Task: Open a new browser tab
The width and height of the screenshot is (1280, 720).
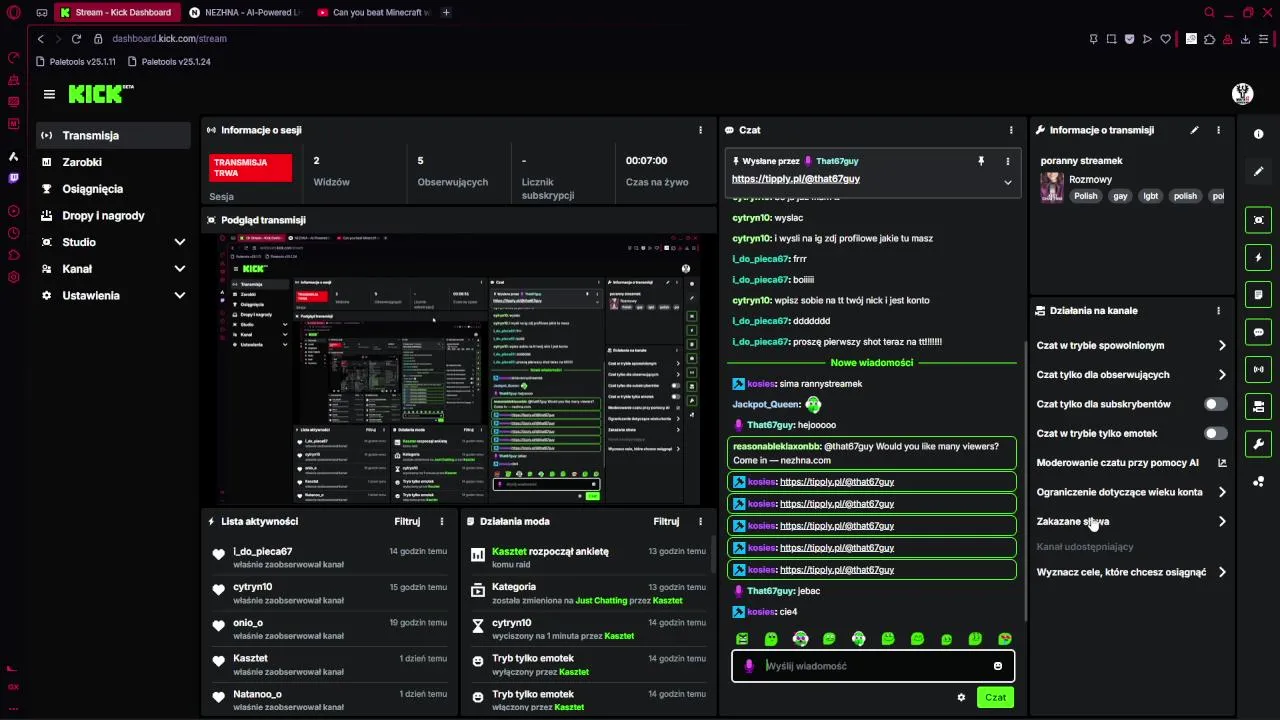Action: [x=446, y=13]
